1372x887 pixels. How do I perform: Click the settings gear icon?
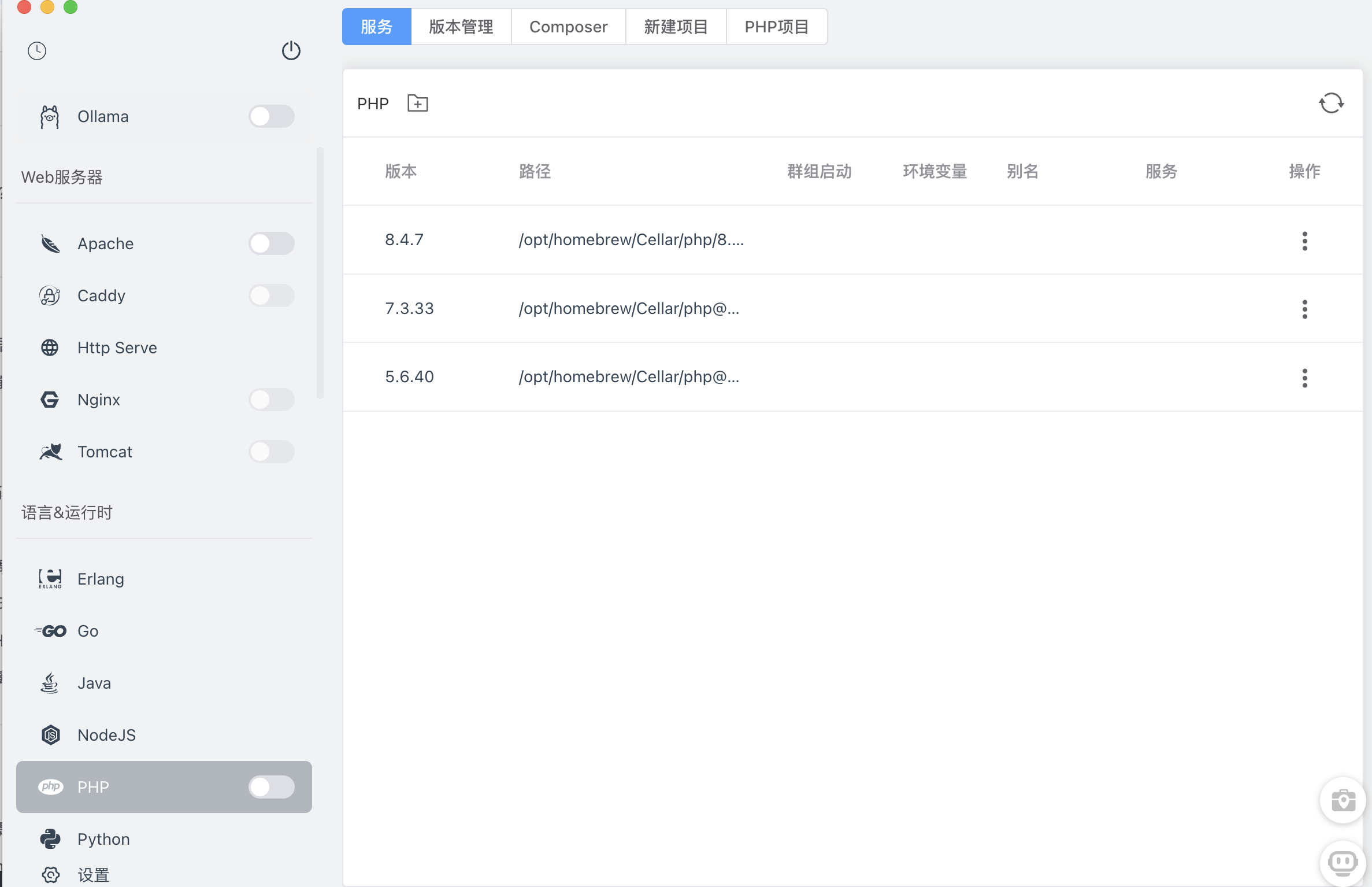pos(51,875)
